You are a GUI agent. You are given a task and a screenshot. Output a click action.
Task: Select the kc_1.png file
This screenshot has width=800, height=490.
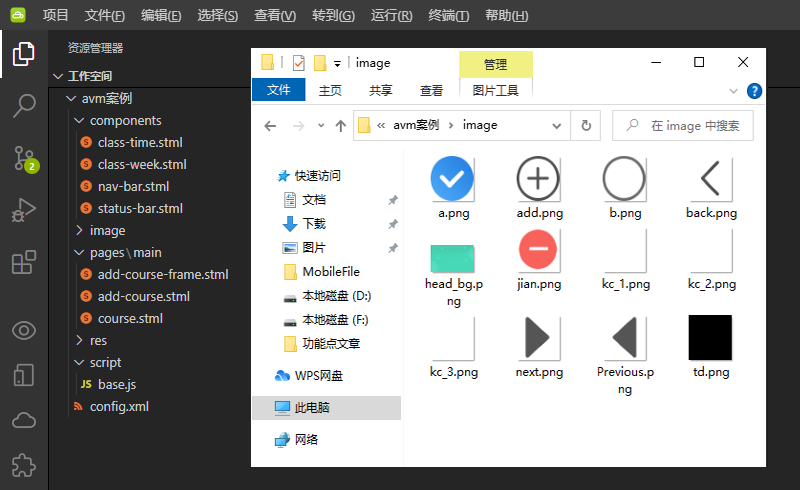coord(625,260)
